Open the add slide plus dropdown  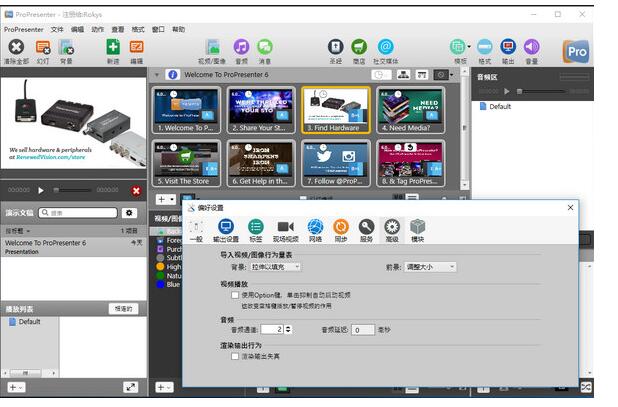166,199
